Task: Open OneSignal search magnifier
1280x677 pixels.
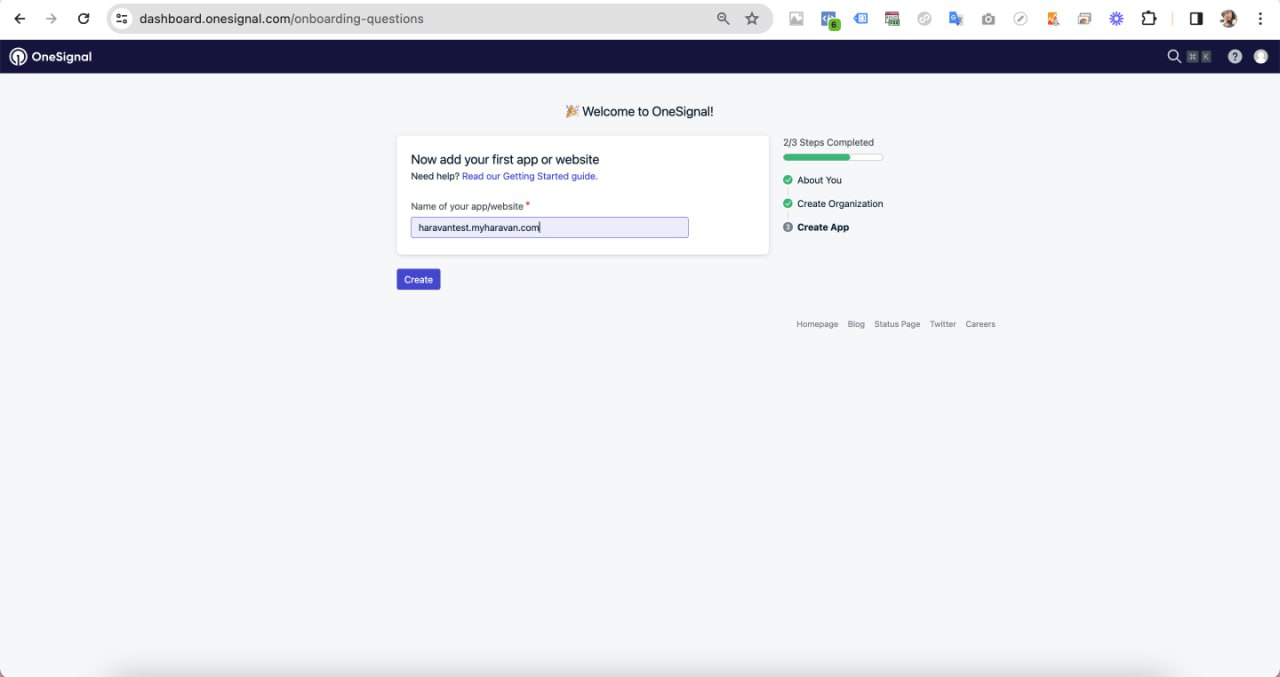Action: coord(1174,56)
